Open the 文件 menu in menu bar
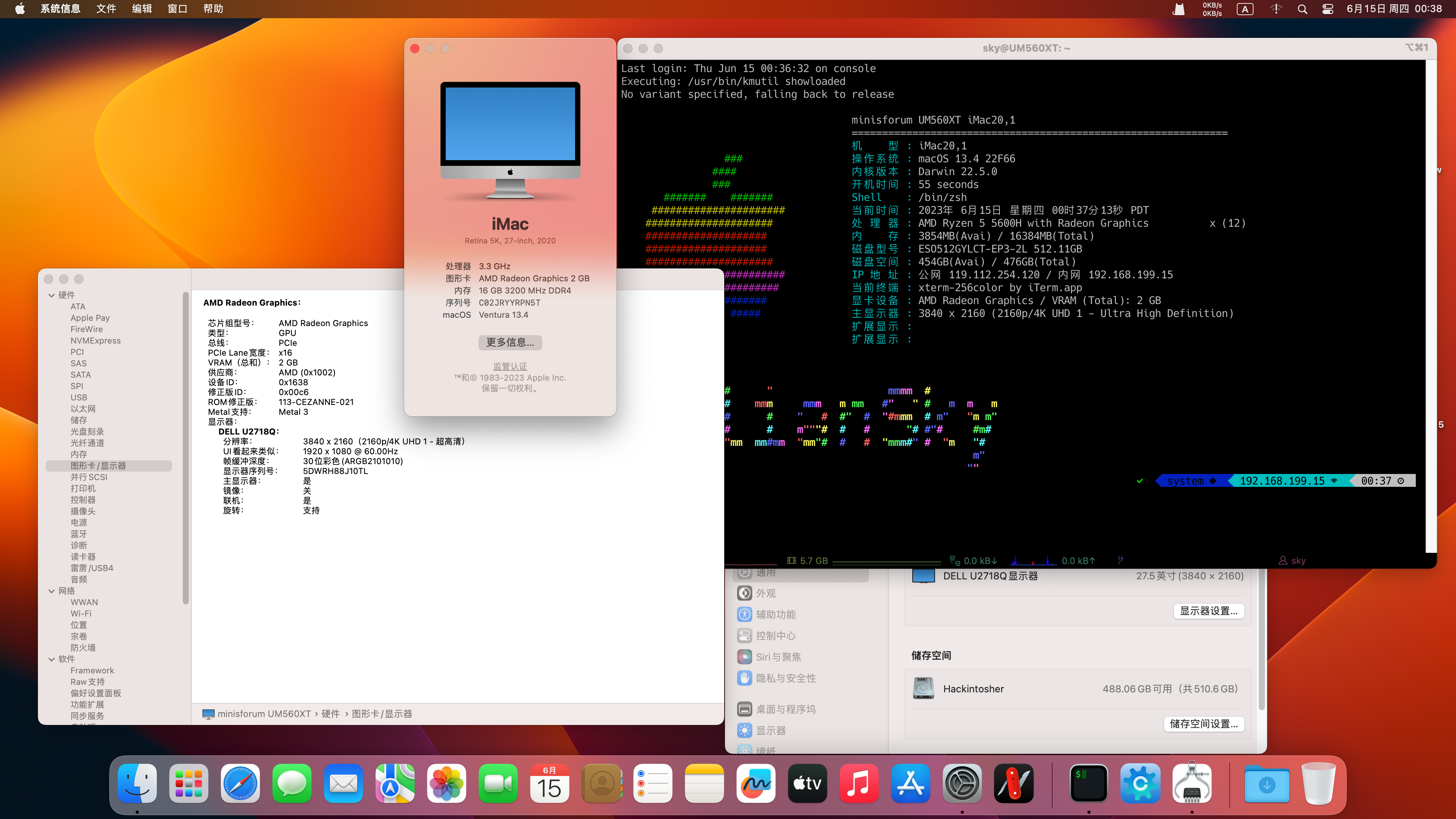The height and width of the screenshot is (819, 1456). (x=106, y=9)
